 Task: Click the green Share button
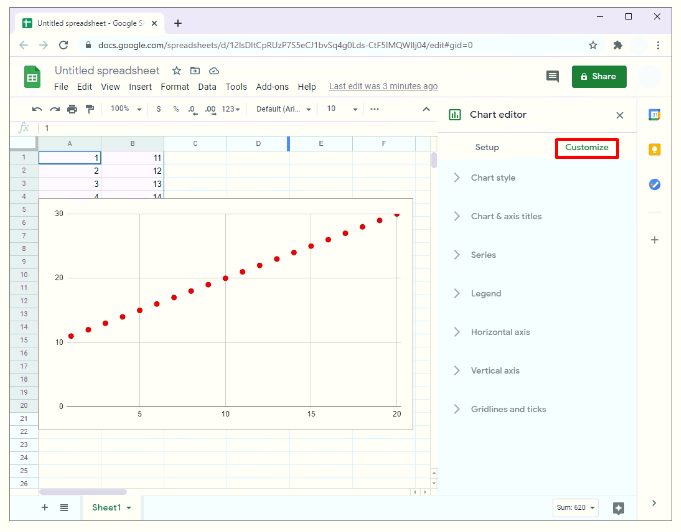tap(599, 76)
